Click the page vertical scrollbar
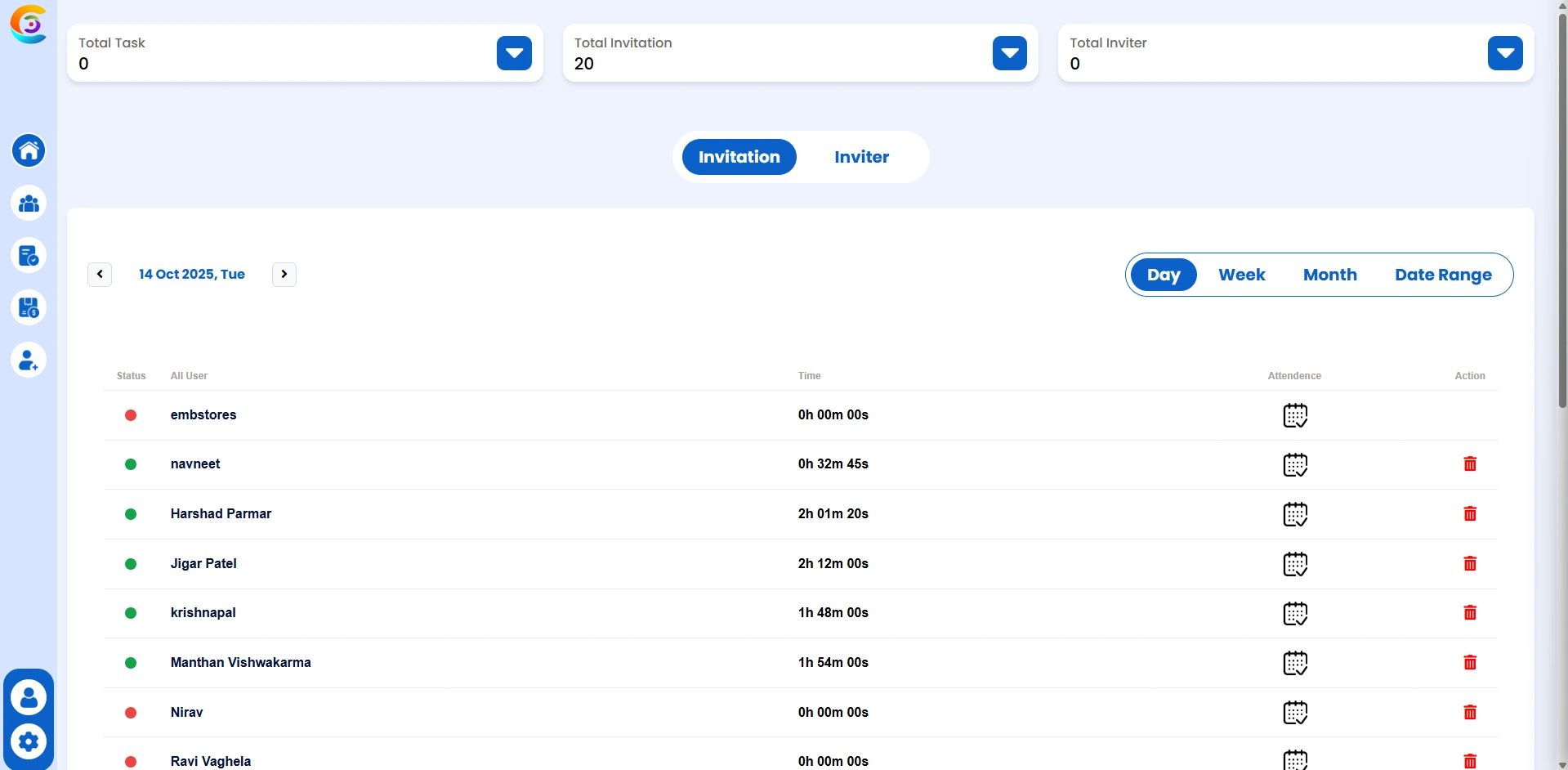The height and width of the screenshot is (770, 1568). point(1561,245)
